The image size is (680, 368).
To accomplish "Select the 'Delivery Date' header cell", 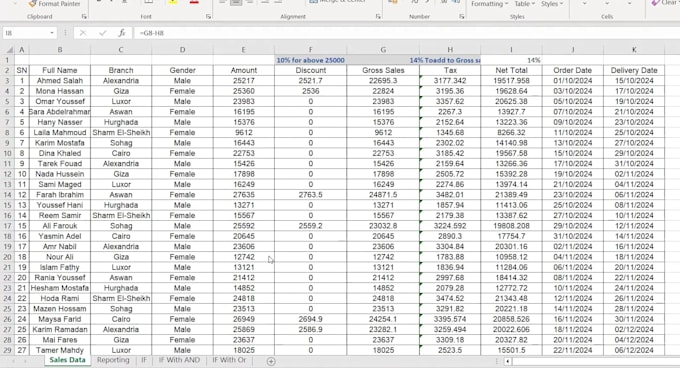I will [634, 70].
